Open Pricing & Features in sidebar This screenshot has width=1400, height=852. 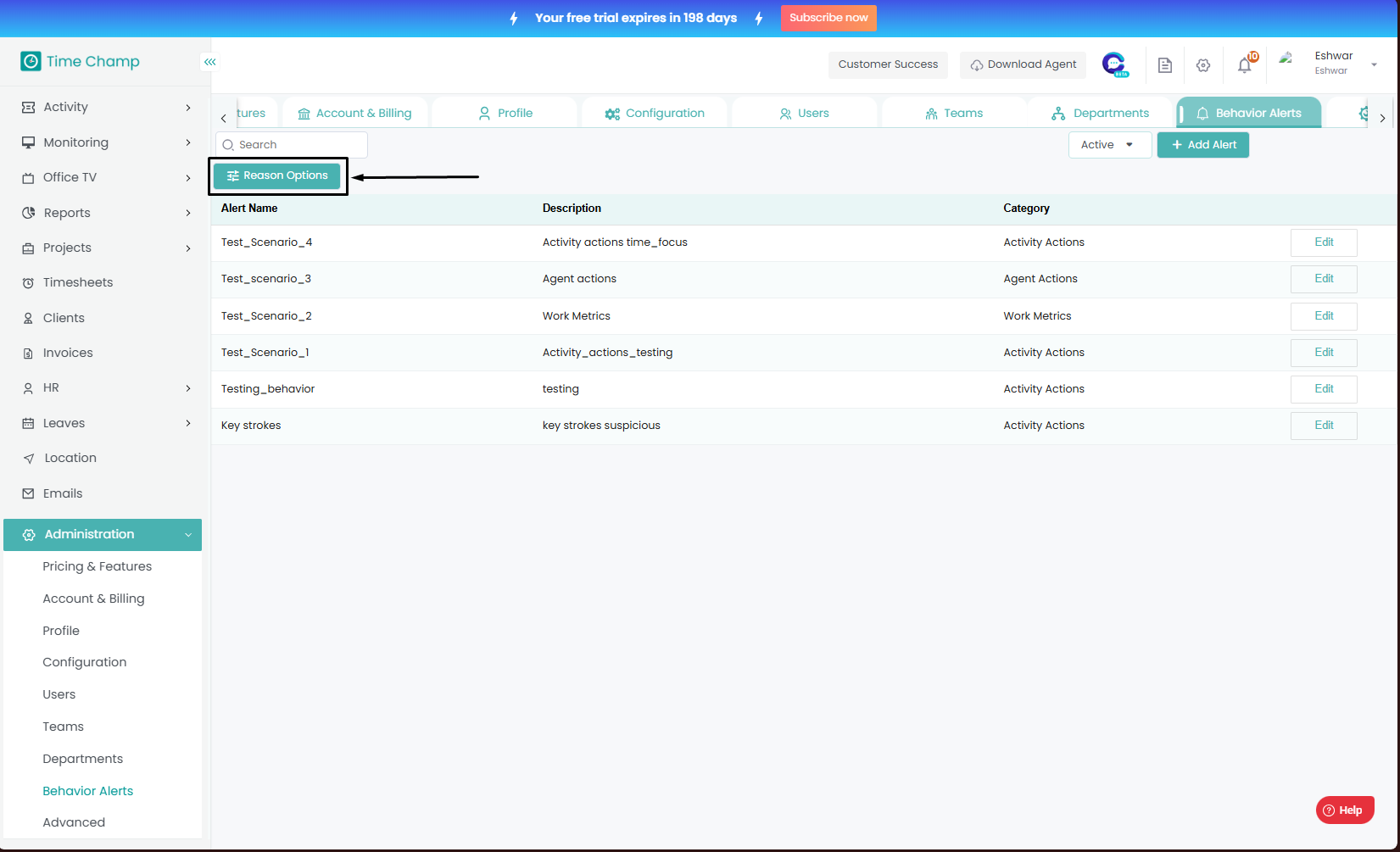point(98,566)
